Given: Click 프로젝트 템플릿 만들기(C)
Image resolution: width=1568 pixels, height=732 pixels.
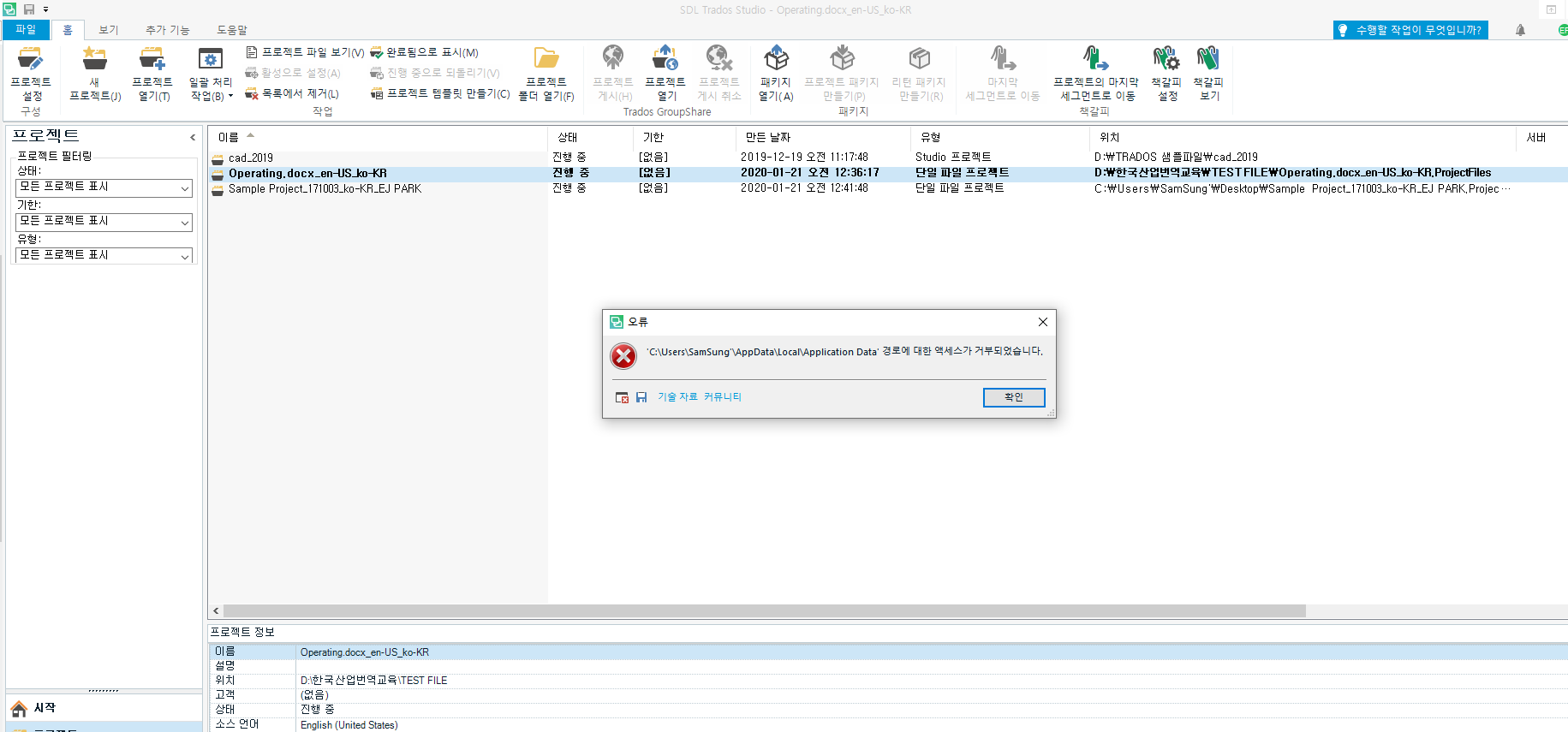Looking at the screenshot, I should point(440,93).
